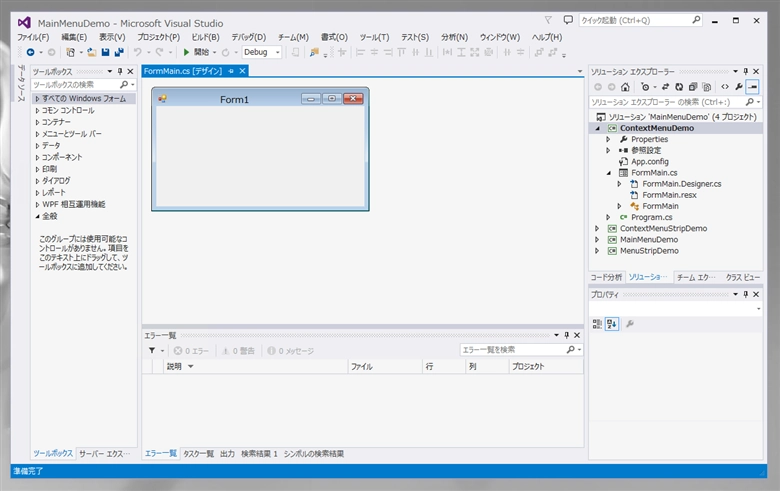Click the ツールボックスの検索 search field

[x=84, y=85]
